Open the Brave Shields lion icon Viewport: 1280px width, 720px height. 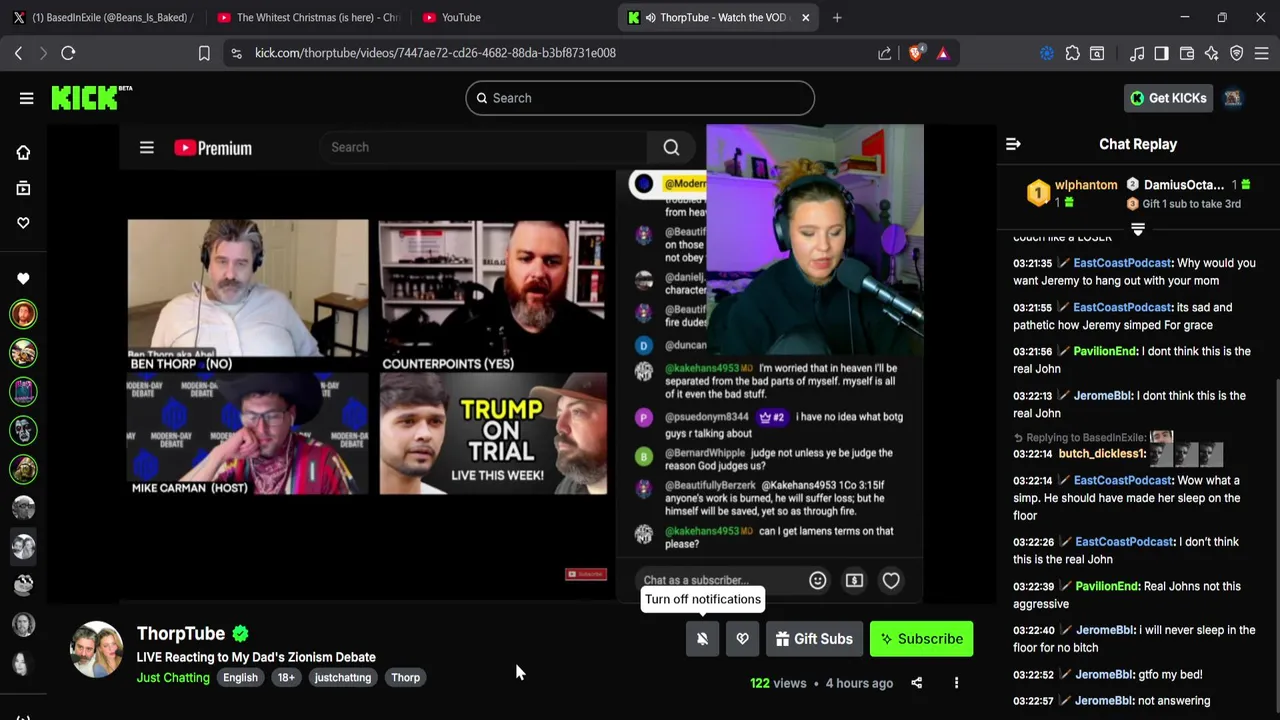pos(915,53)
